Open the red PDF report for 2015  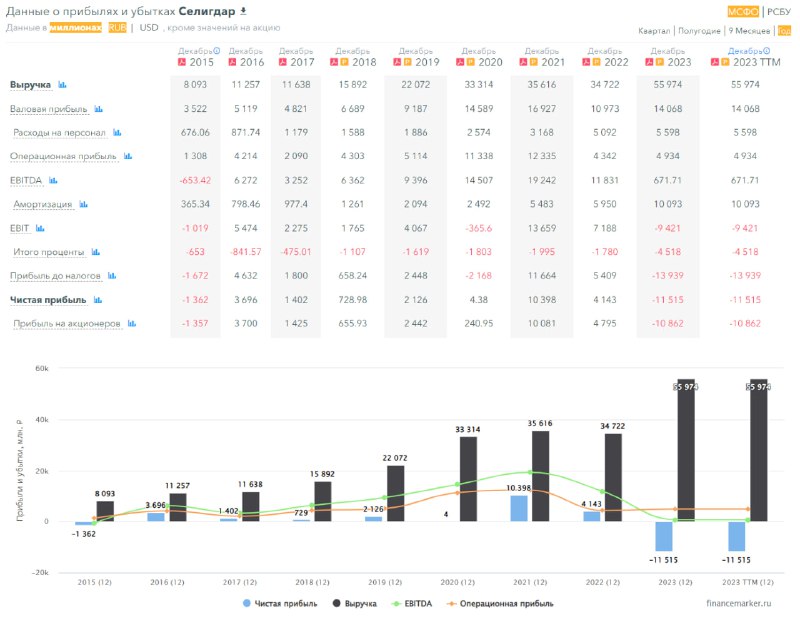[182, 62]
